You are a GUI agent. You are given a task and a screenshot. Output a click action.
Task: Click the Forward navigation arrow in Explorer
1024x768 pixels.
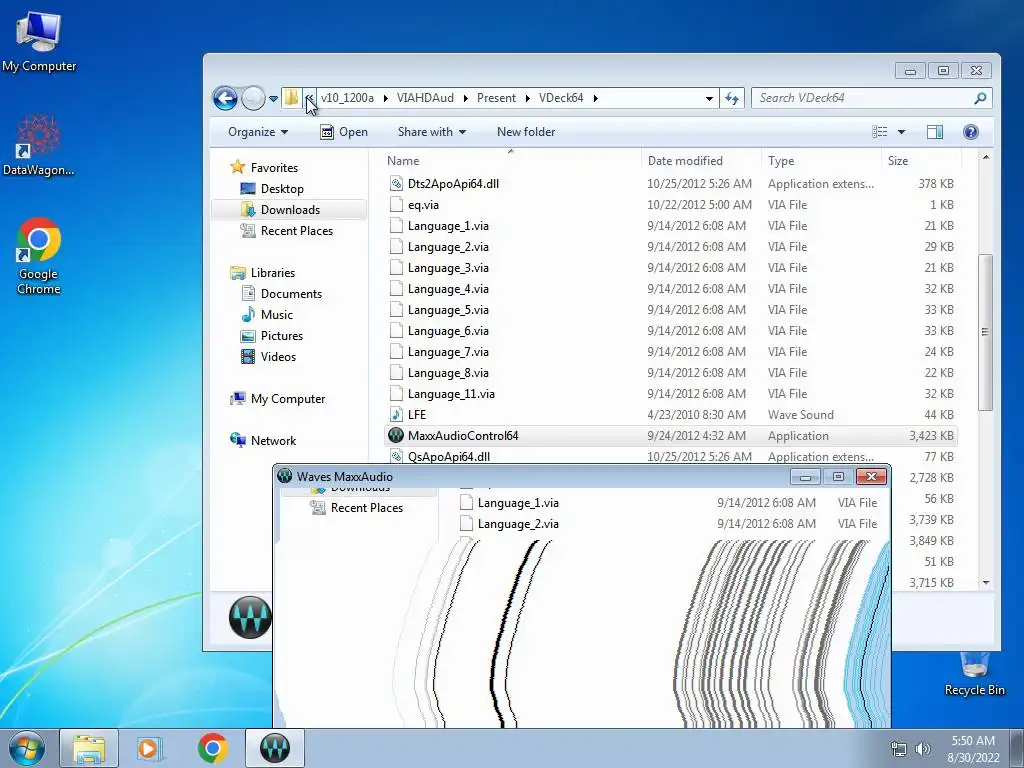(253, 99)
